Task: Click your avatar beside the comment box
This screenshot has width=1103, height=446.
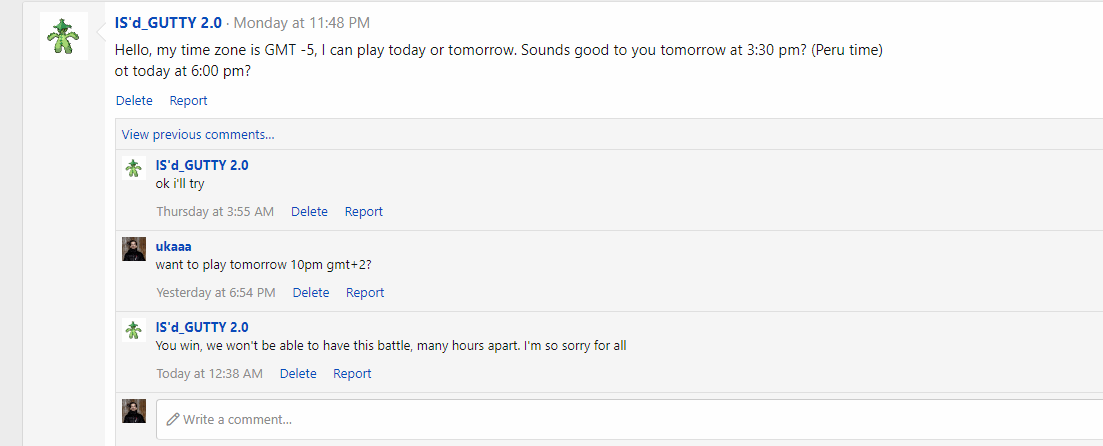Action: [x=134, y=411]
